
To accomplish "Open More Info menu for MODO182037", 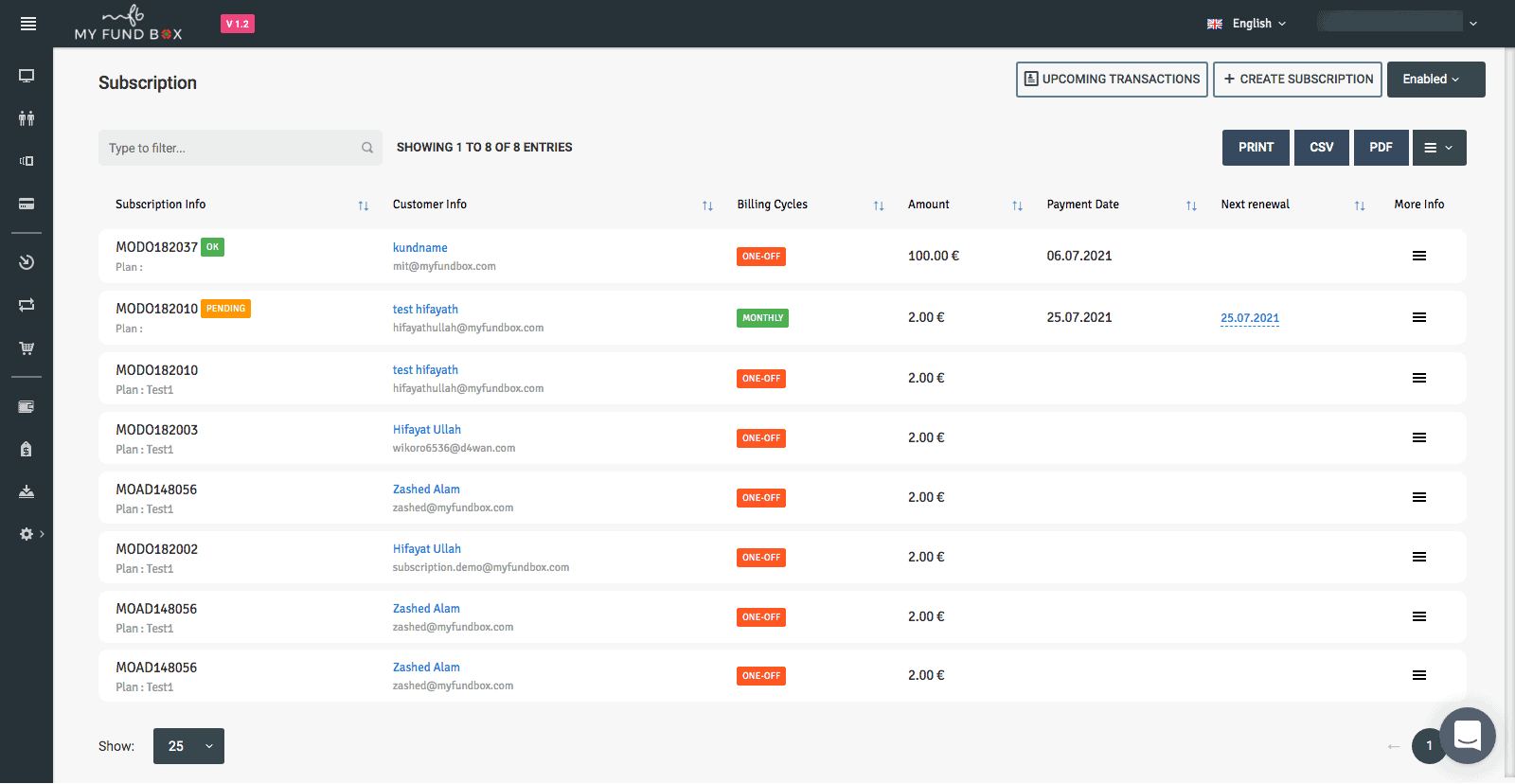I will pos(1418,256).
